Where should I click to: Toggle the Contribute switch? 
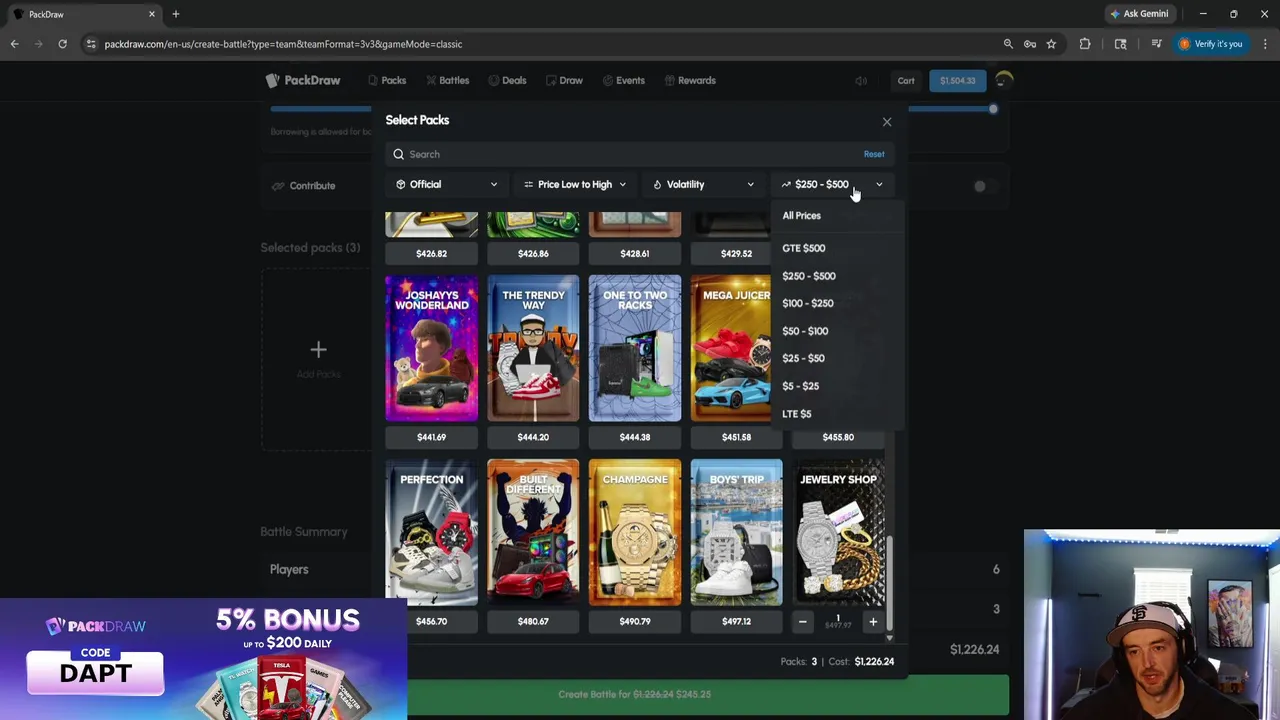click(985, 186)
